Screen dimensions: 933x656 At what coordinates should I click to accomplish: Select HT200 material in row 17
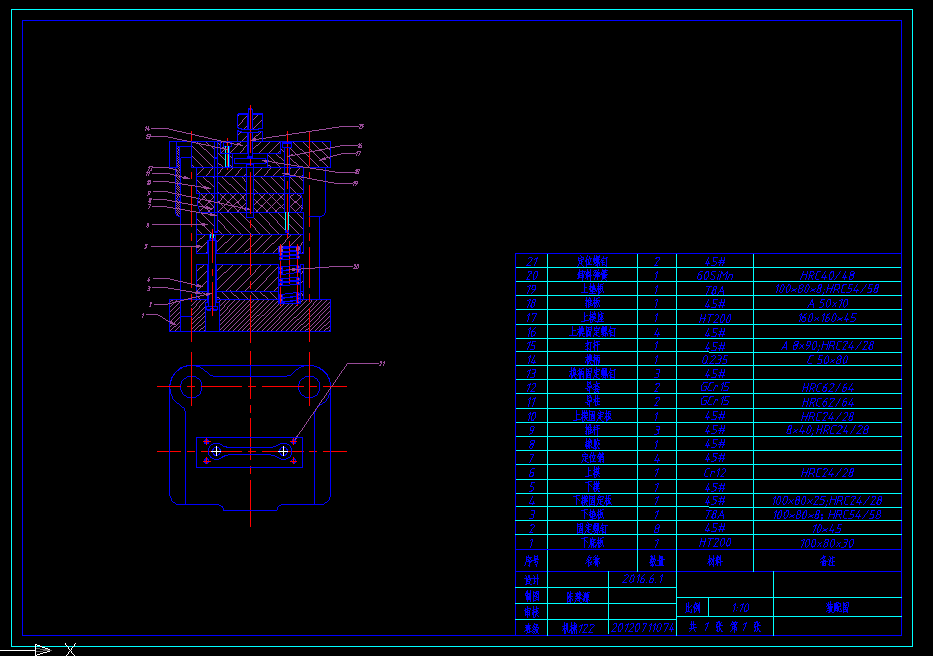(715, 318)
